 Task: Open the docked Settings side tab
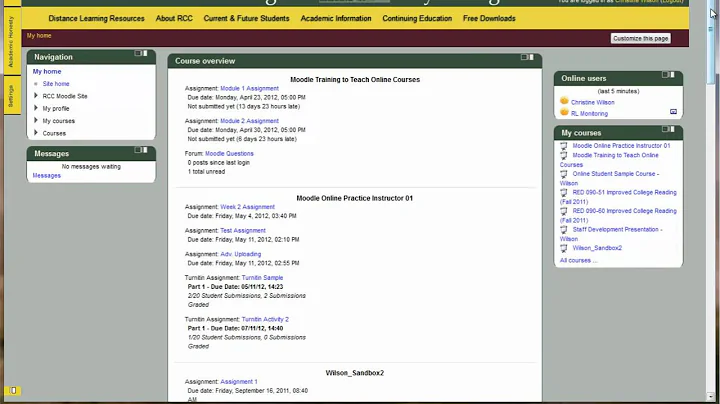click(12, 95)
